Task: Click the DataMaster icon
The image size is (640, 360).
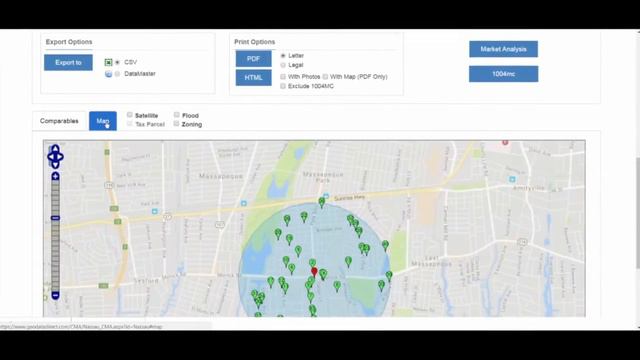Action: tap(108, 74)
